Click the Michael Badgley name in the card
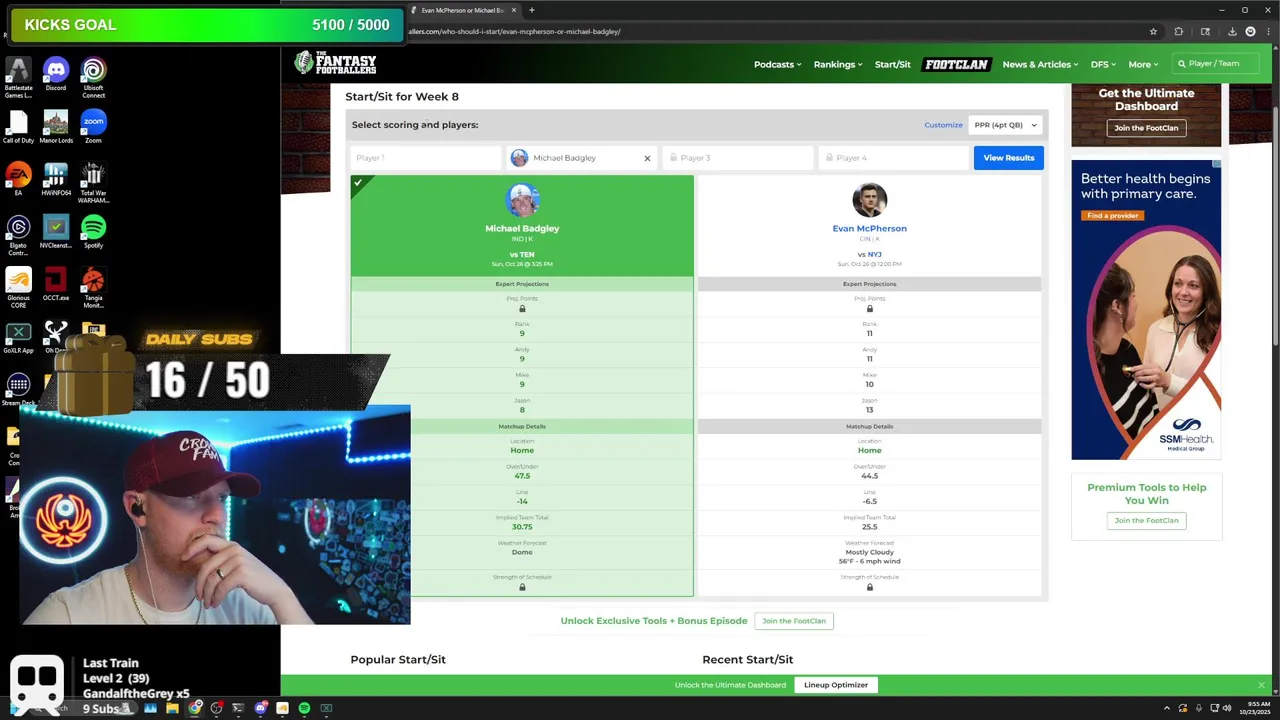The width and height of the screenshot is (1280, 720). point(522,228)
